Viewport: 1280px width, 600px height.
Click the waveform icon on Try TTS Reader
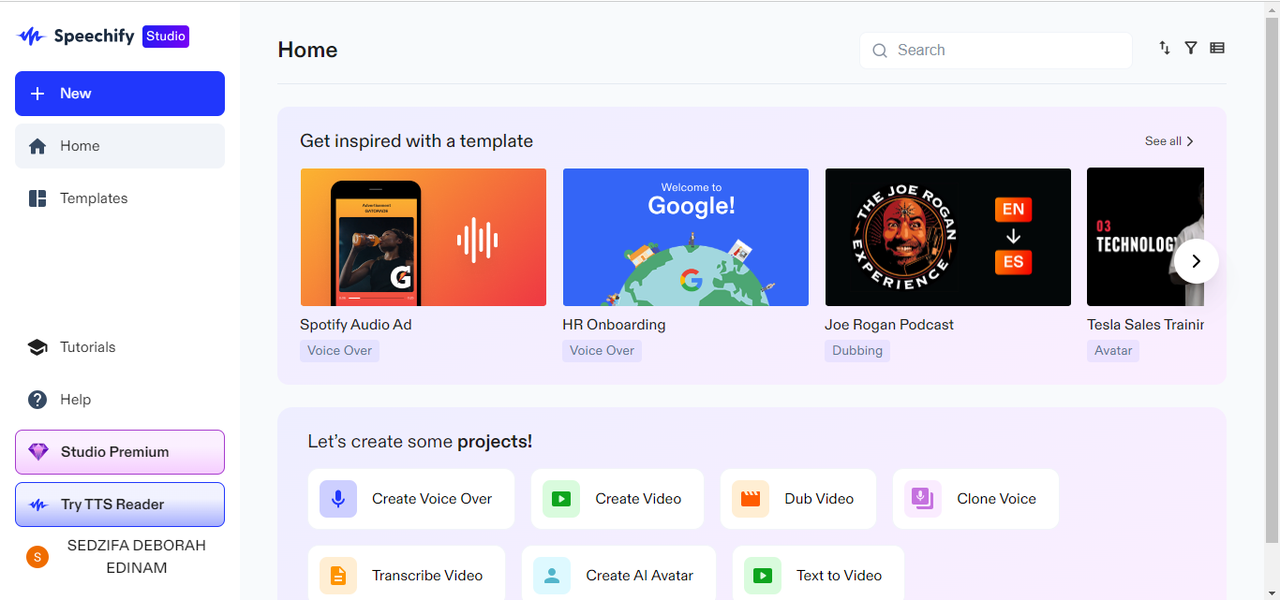point(39,505)
